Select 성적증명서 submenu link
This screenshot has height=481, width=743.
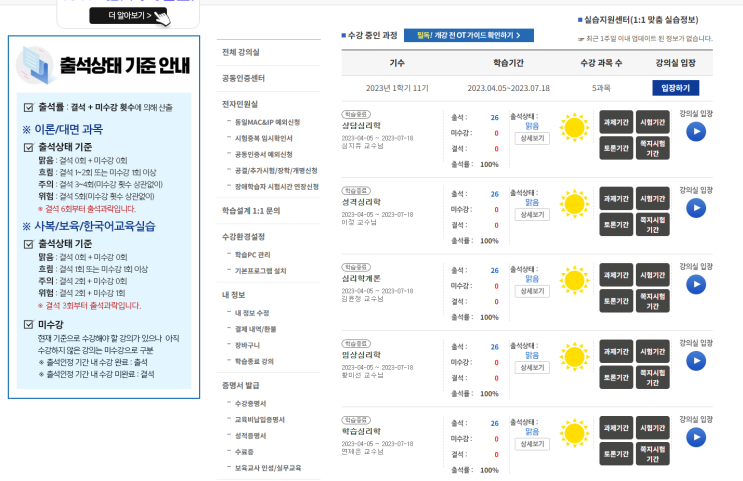(250, 436)
